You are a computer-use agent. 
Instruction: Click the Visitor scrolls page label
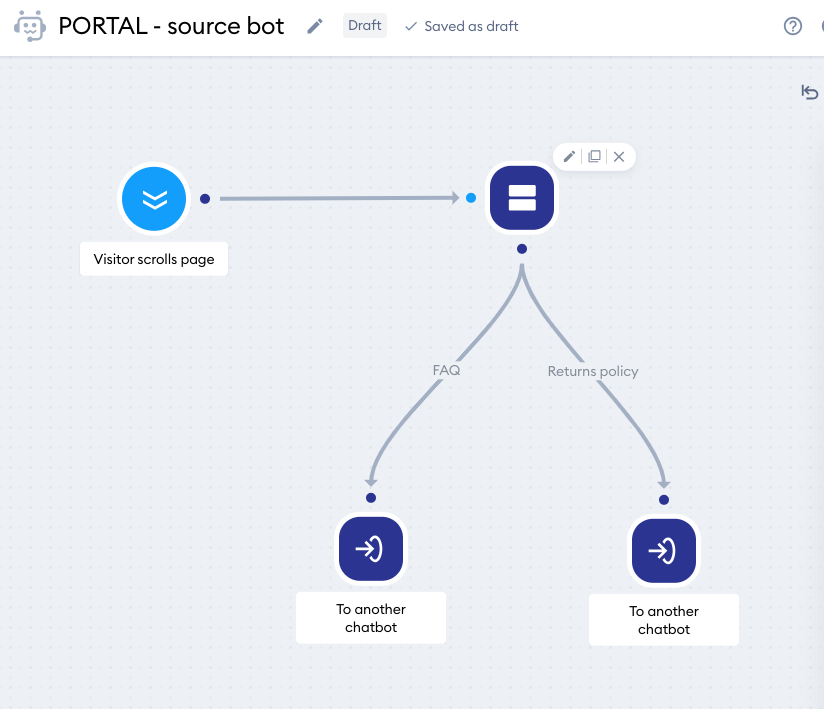pyautogui.click(x=154, y=259)
